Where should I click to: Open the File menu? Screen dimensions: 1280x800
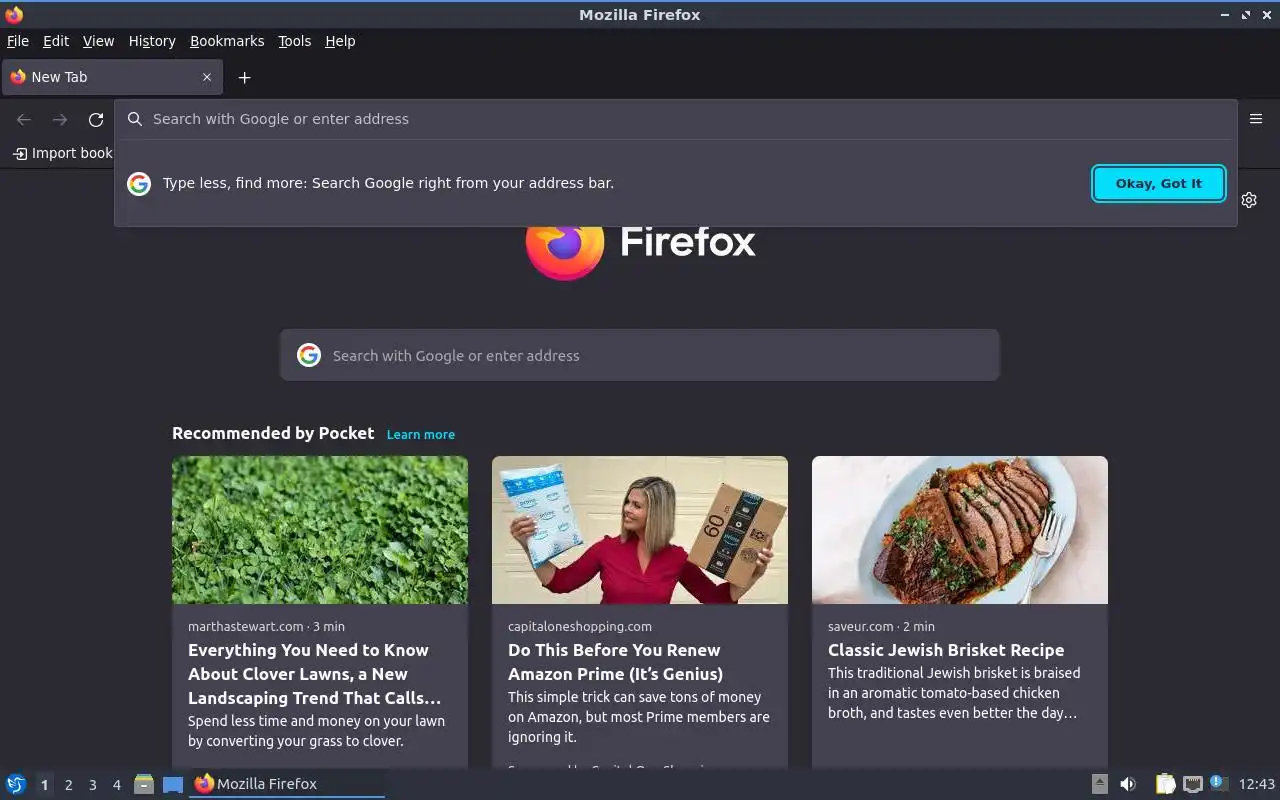(x=18, y=41)
